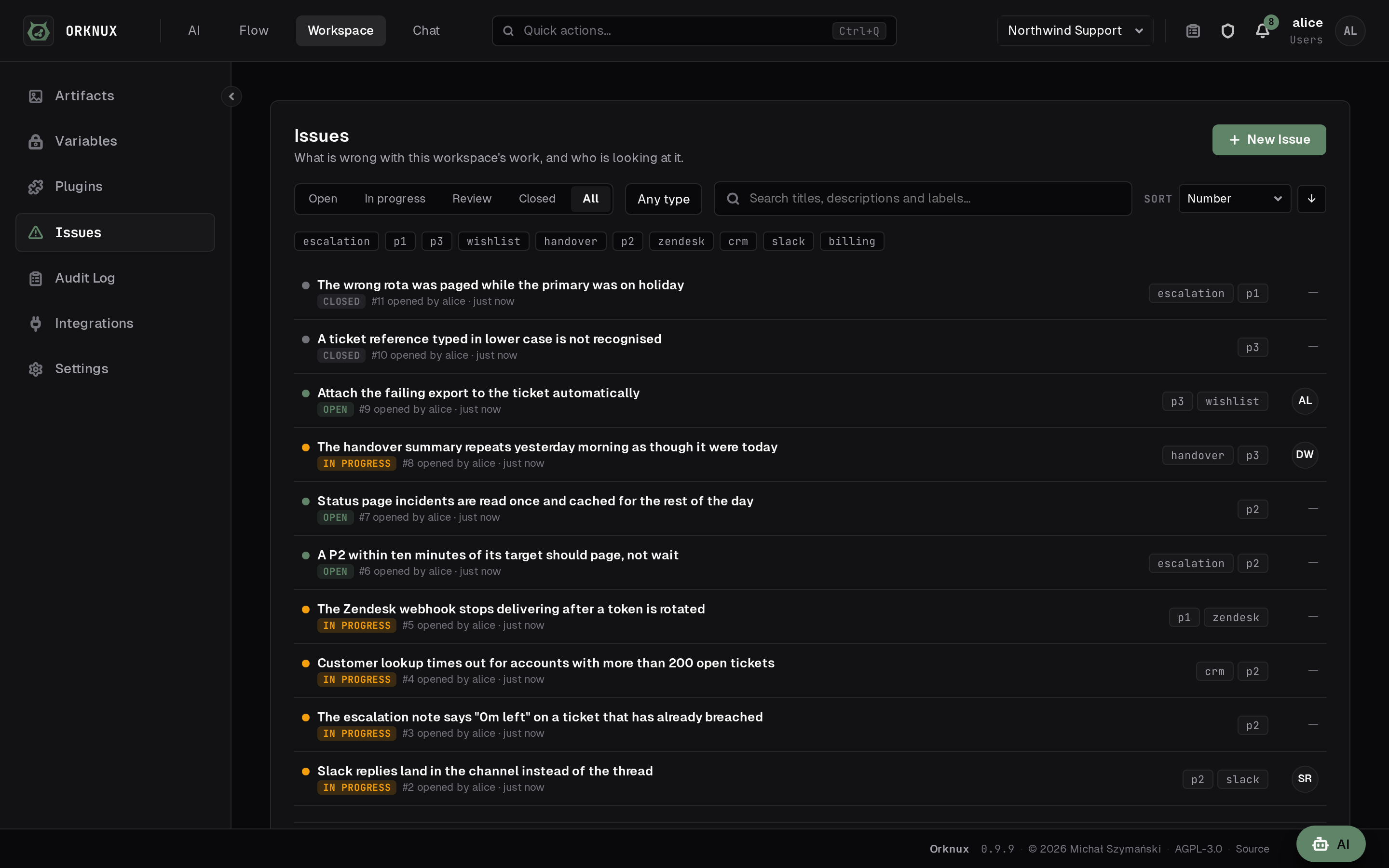This screenshot has height=868, width=1389.
Task: Open the AI tab in top navigation
Action: [x=194, y=30]
